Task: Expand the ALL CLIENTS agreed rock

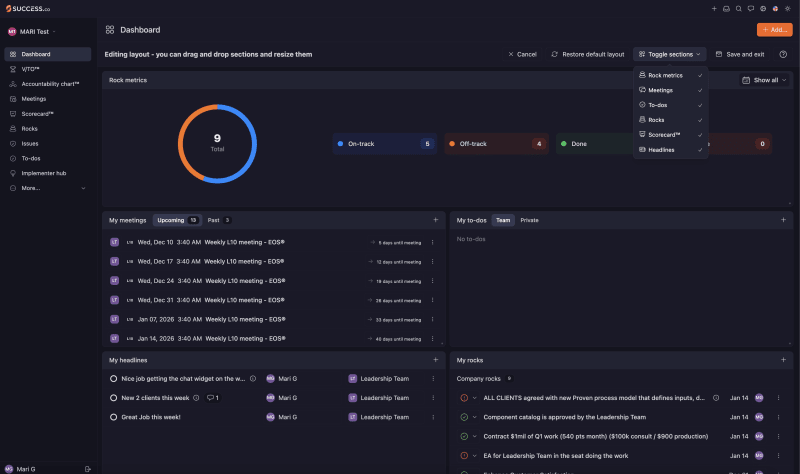Action: (474, 398)
